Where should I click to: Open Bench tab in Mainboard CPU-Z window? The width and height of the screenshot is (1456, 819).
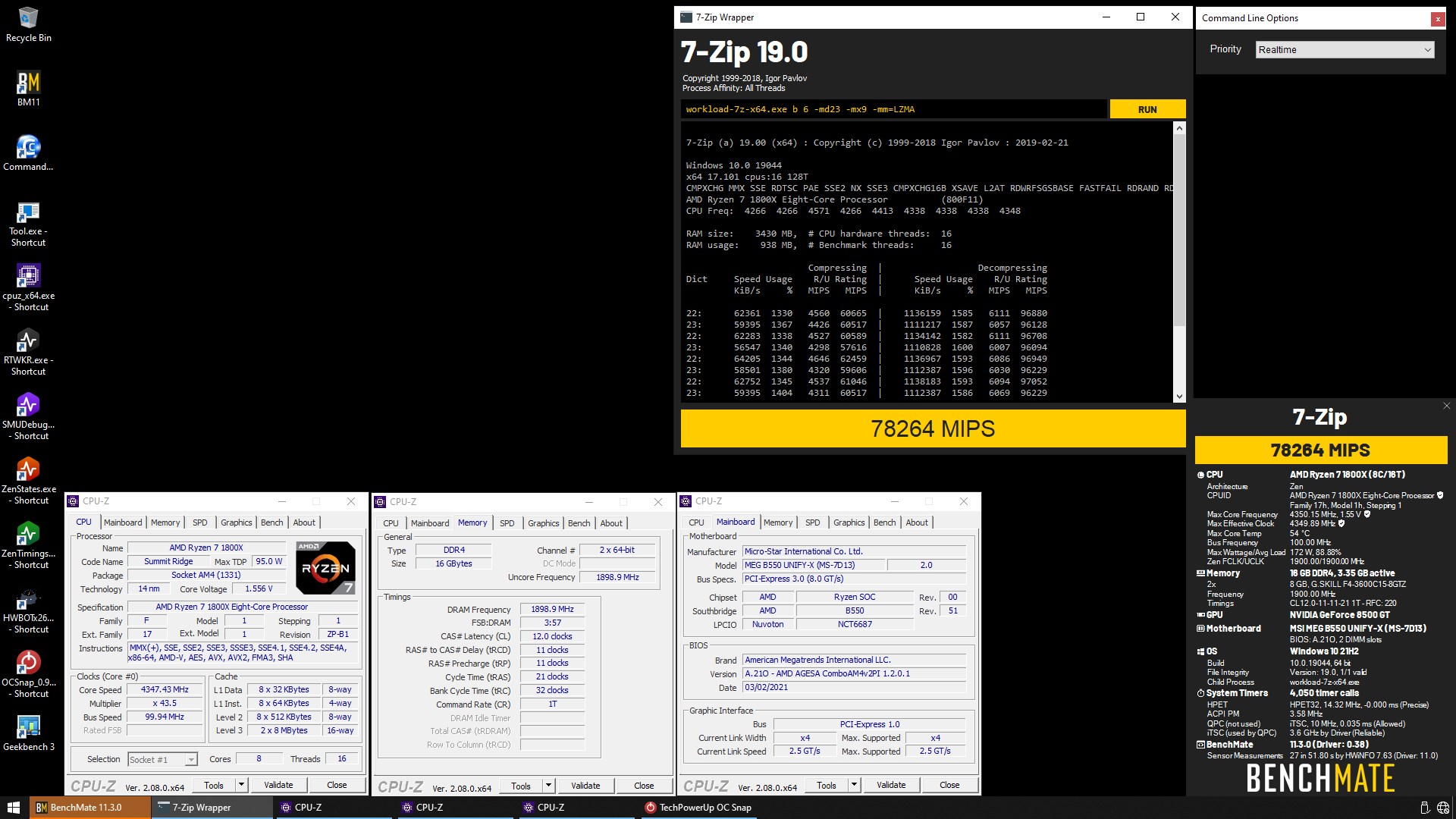coord(885,522)
